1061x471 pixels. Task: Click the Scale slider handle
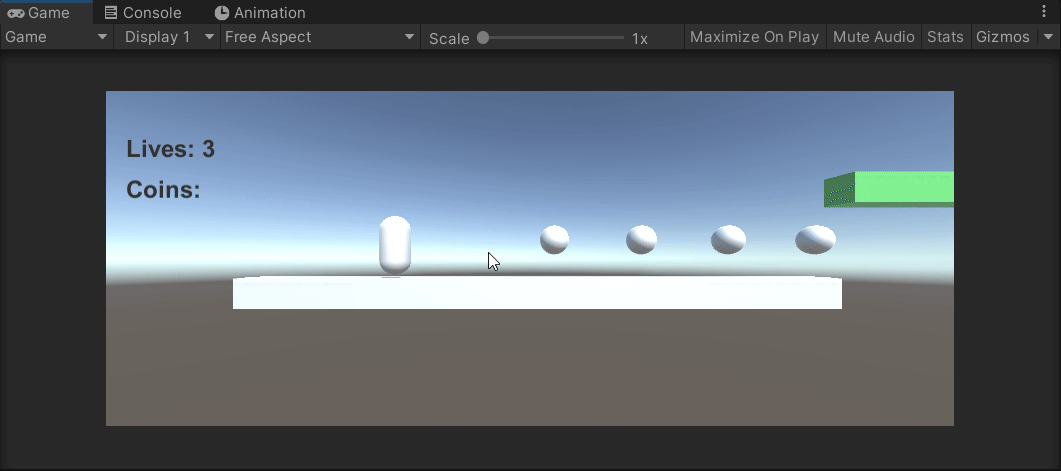[482, 38]
